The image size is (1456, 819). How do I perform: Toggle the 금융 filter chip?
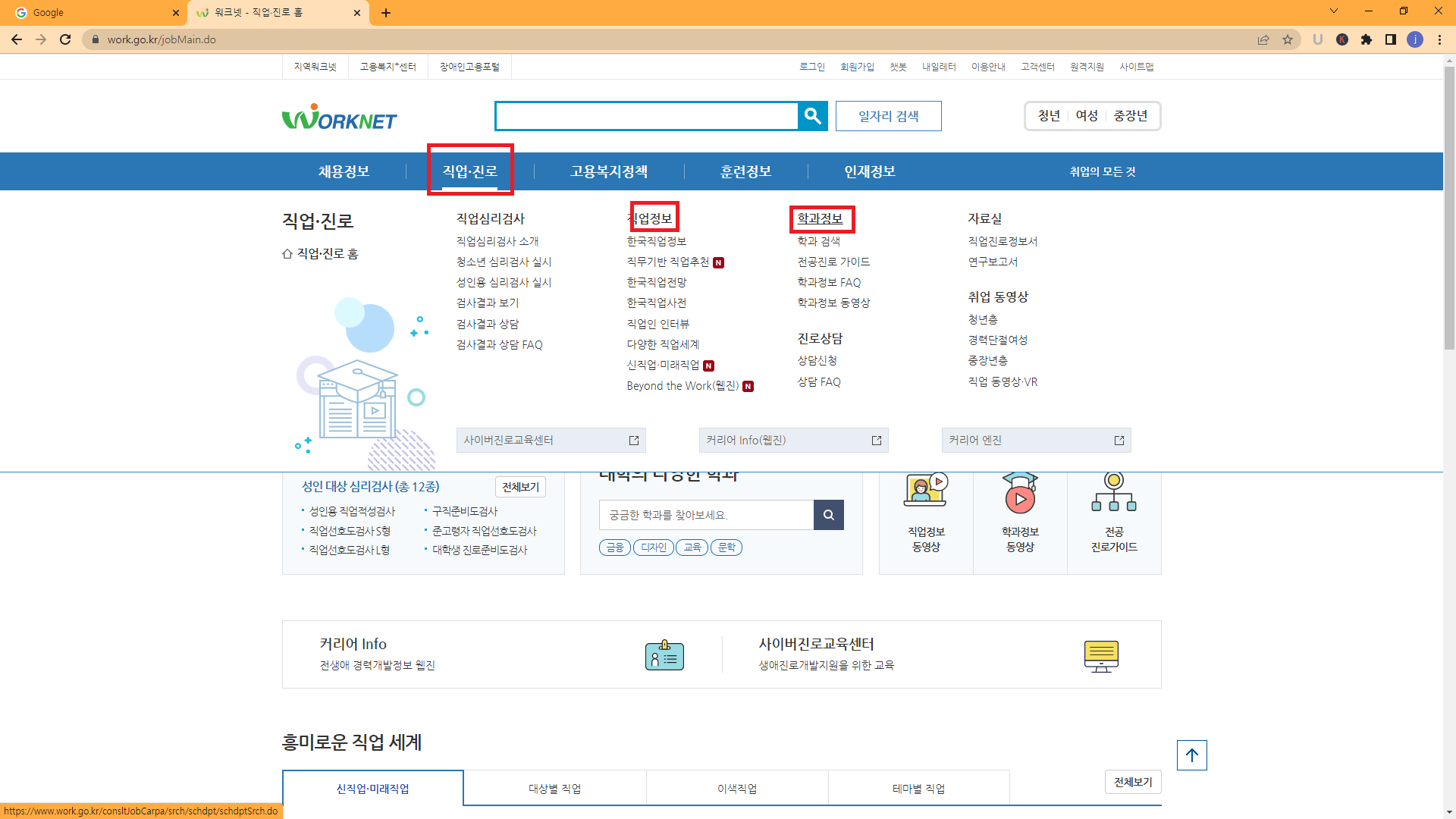[614, 547]
